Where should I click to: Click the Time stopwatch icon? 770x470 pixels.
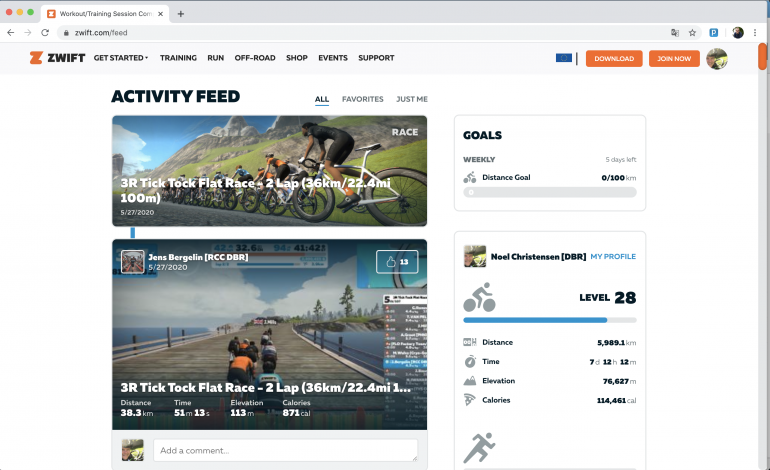coord(470,361)
